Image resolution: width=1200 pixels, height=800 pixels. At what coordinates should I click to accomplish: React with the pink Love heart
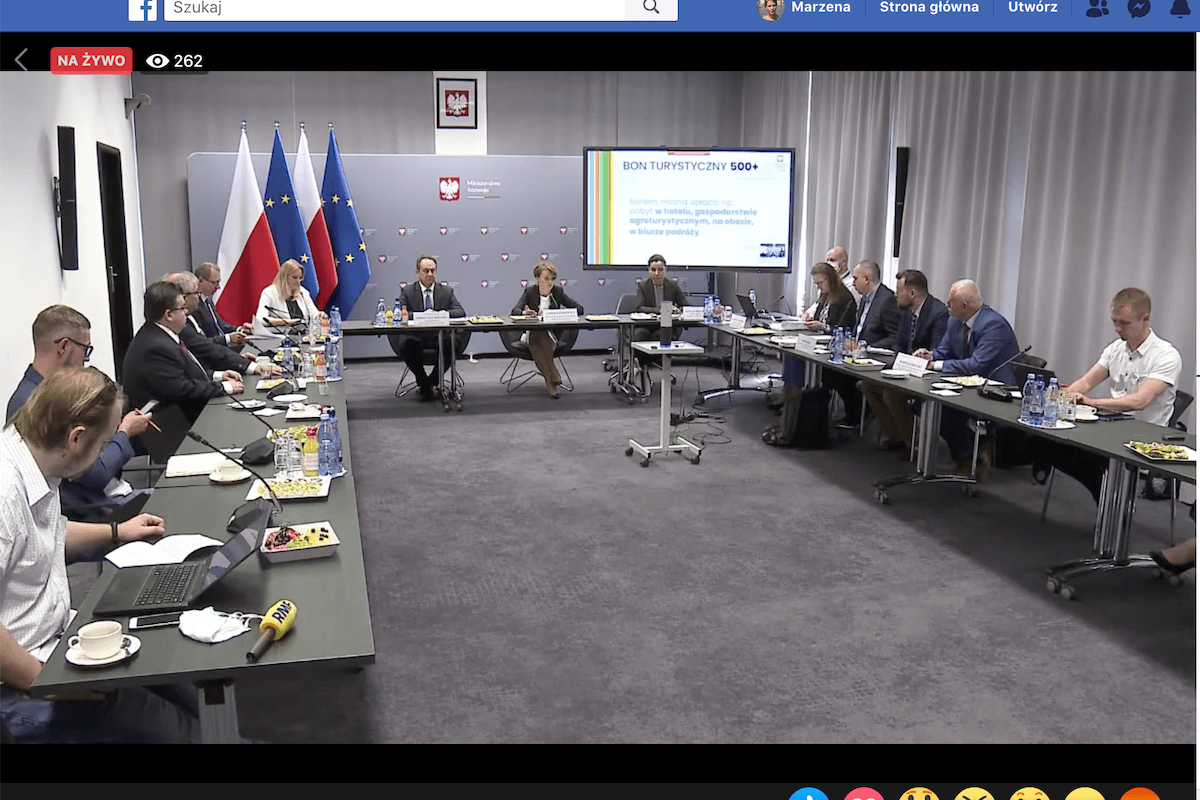(863, 795)
